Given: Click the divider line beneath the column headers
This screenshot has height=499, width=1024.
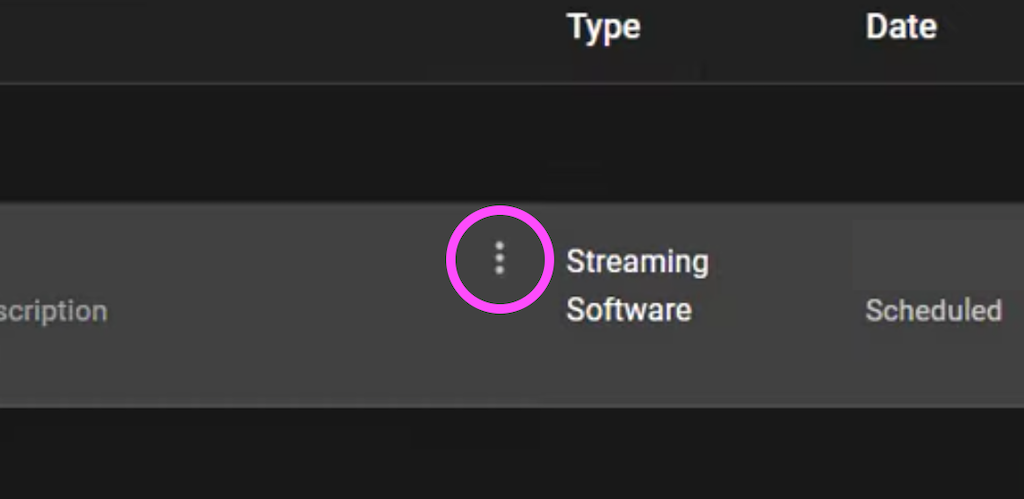Looking at the screenshot, I should point(512,83).
